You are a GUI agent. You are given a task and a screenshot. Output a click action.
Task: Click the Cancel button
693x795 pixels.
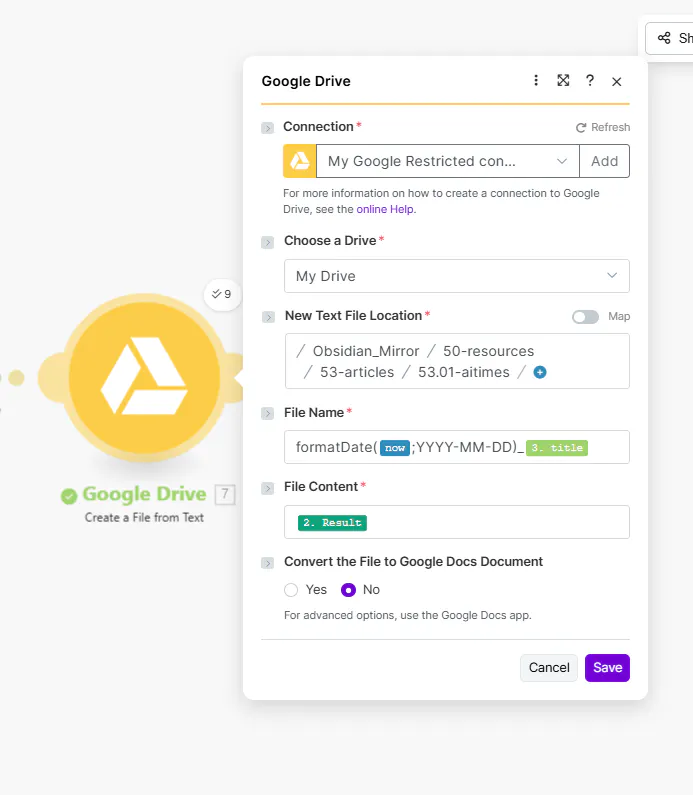click(x=549, y=668)
